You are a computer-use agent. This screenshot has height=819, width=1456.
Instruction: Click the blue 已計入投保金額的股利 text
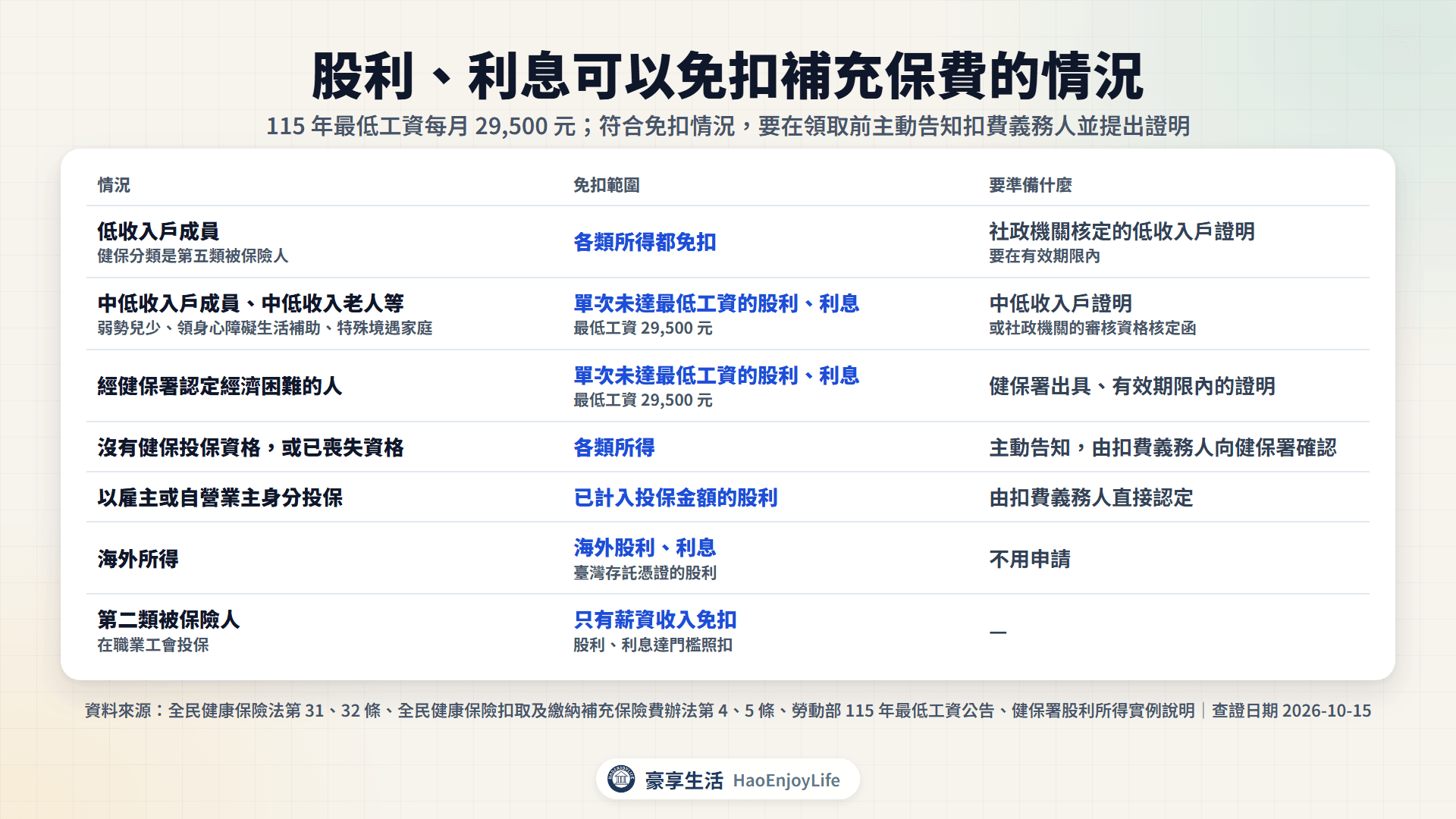676,497
